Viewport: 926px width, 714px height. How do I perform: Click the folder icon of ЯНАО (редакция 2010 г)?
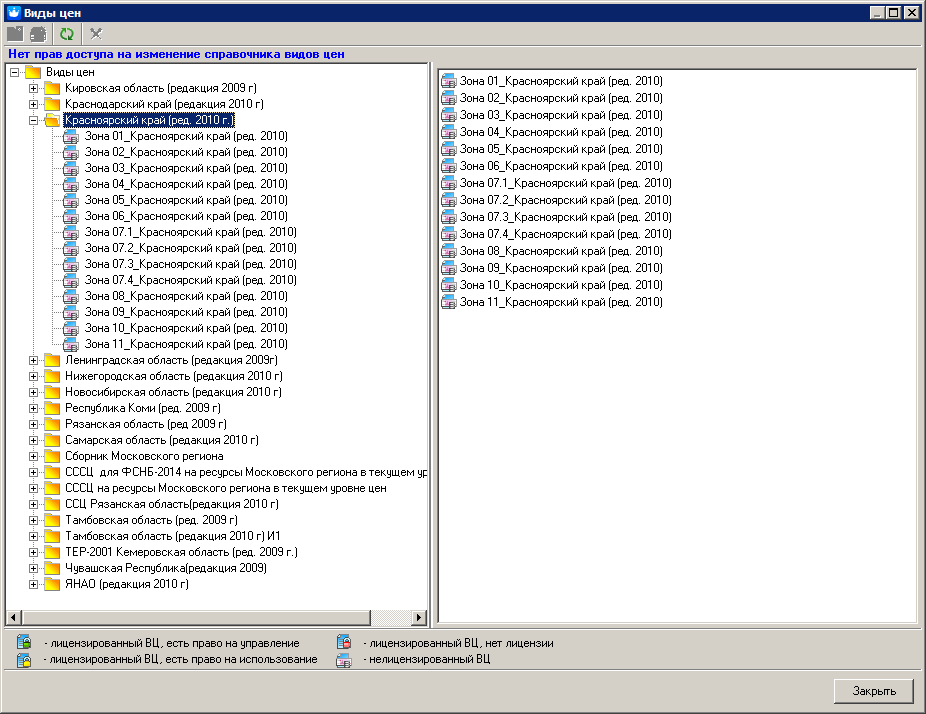click(x=52, y=584)
